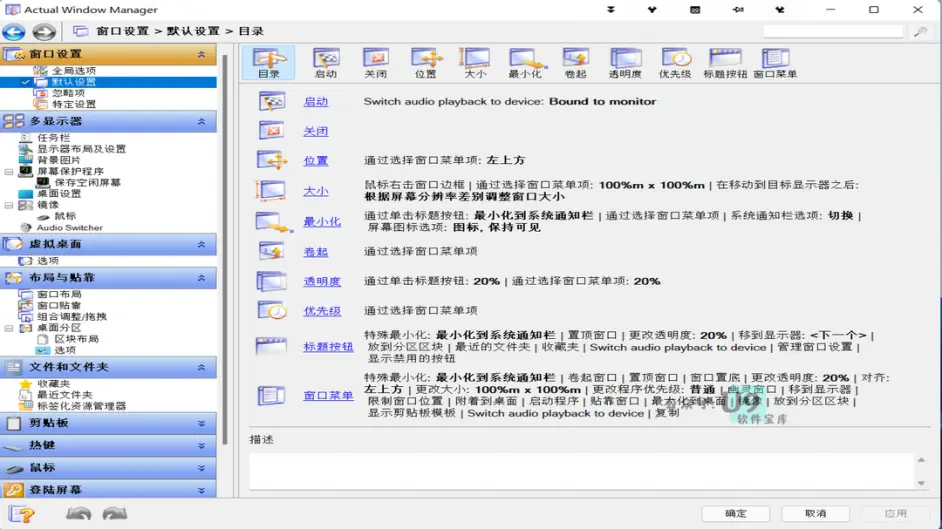
Task: Click the icon beside the 最小化 link
Action: pos(273,222)
